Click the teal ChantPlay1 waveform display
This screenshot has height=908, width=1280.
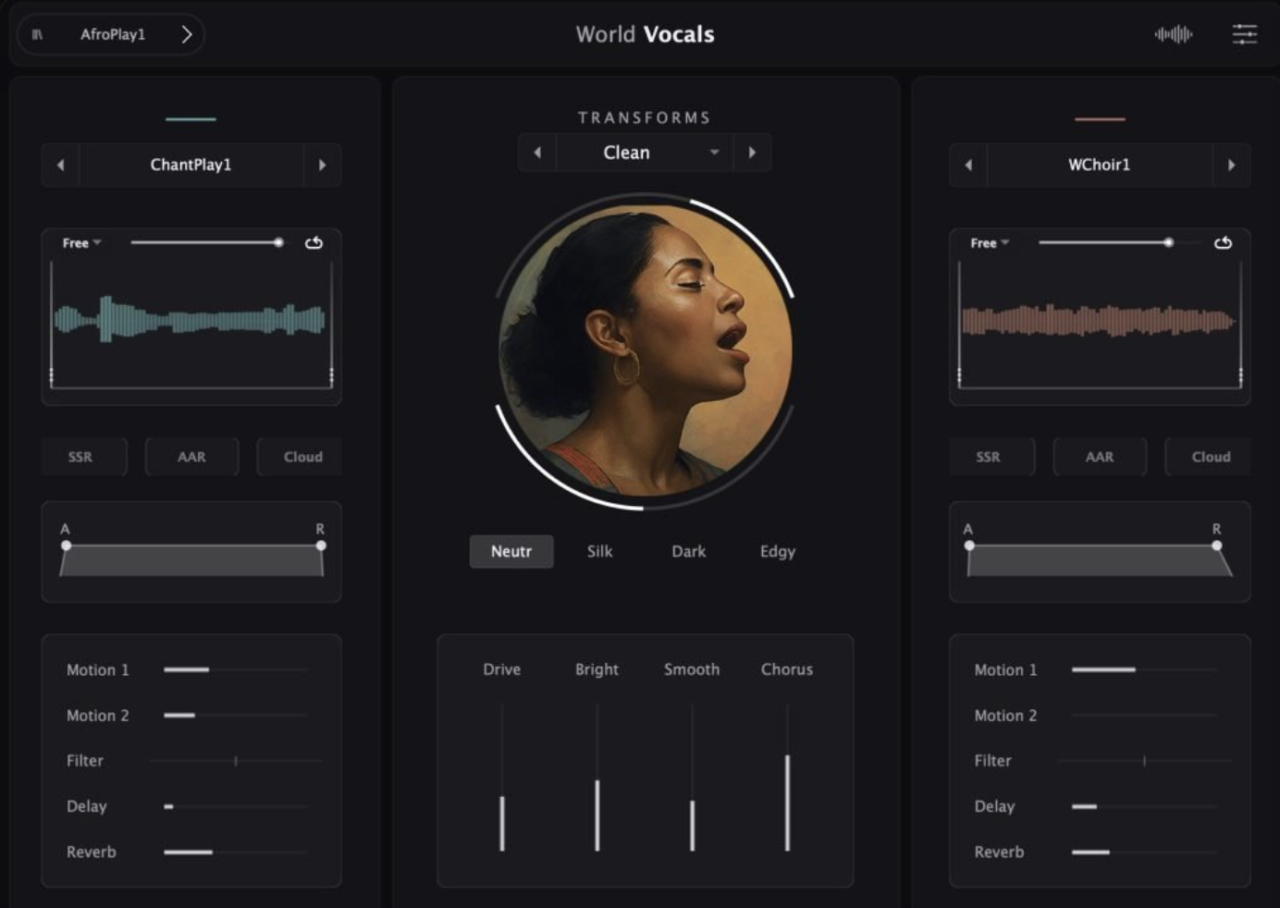click(190, 320)
